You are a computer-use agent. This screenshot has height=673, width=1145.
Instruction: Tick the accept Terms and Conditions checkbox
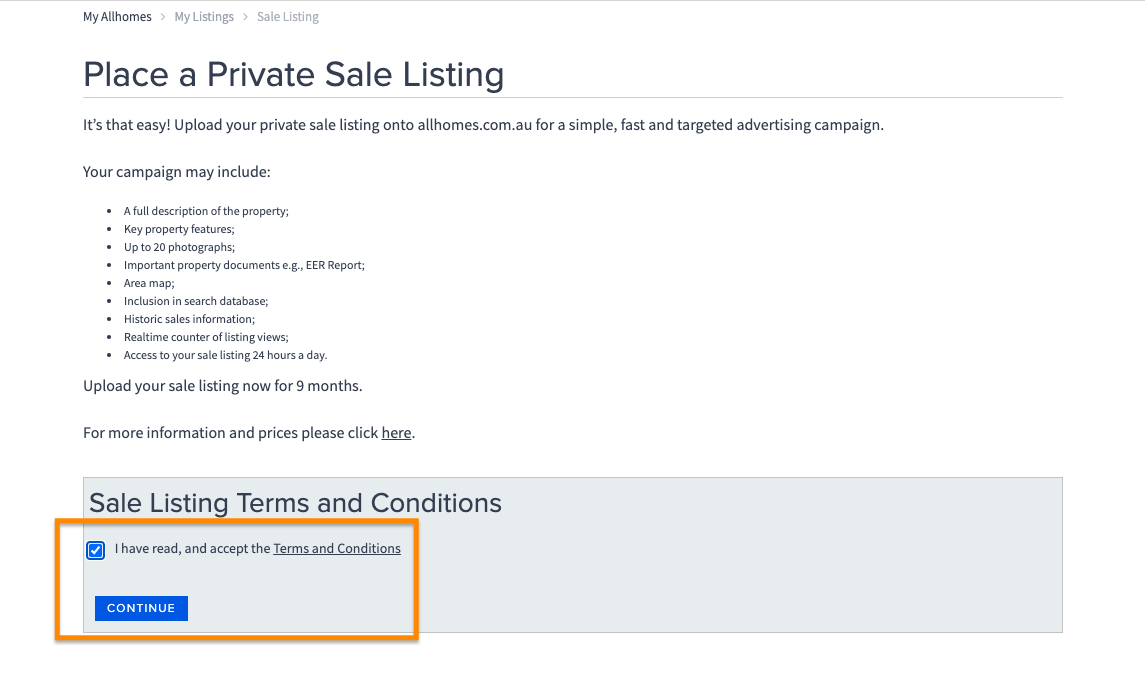(96, 550)
